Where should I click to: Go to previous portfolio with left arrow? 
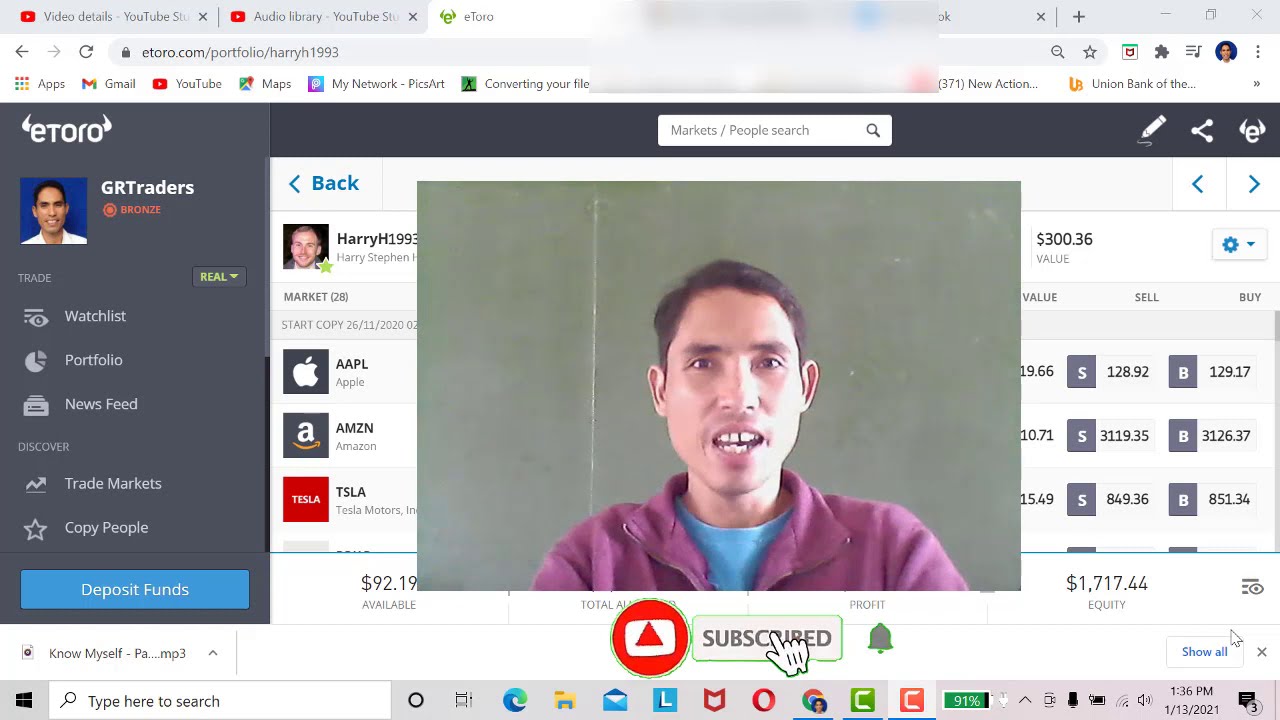pos(1197,184)
